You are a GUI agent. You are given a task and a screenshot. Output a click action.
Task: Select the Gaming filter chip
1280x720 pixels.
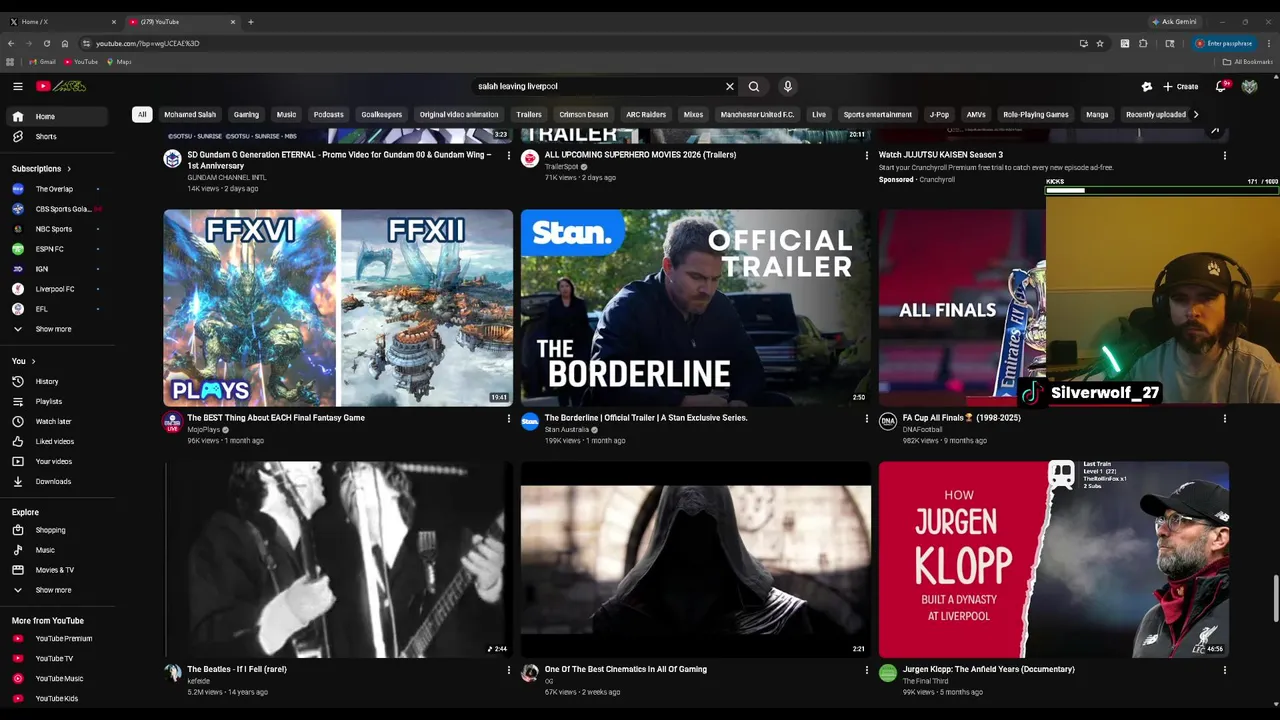click(246, 115)
